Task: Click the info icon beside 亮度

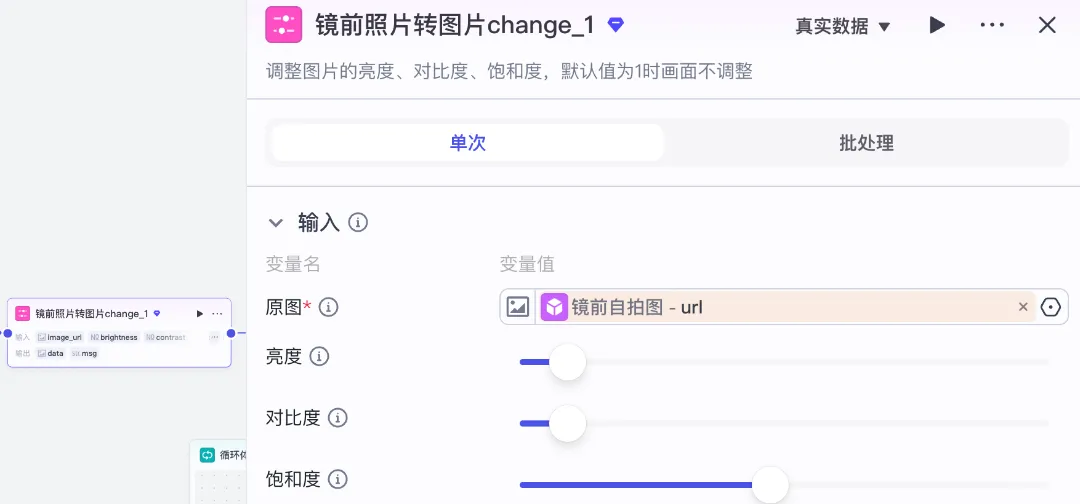Action: [x=319, y=356]
